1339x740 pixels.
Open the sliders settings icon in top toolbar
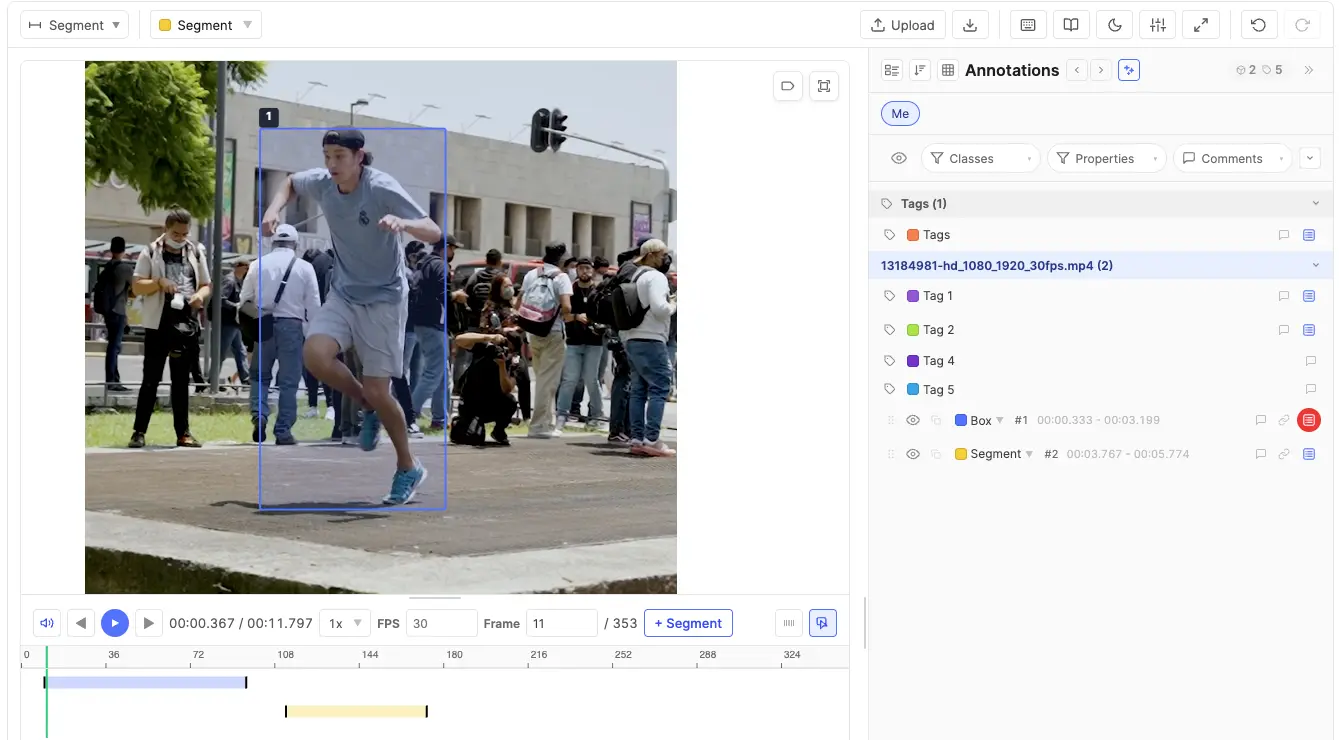tap(1158, 25)
